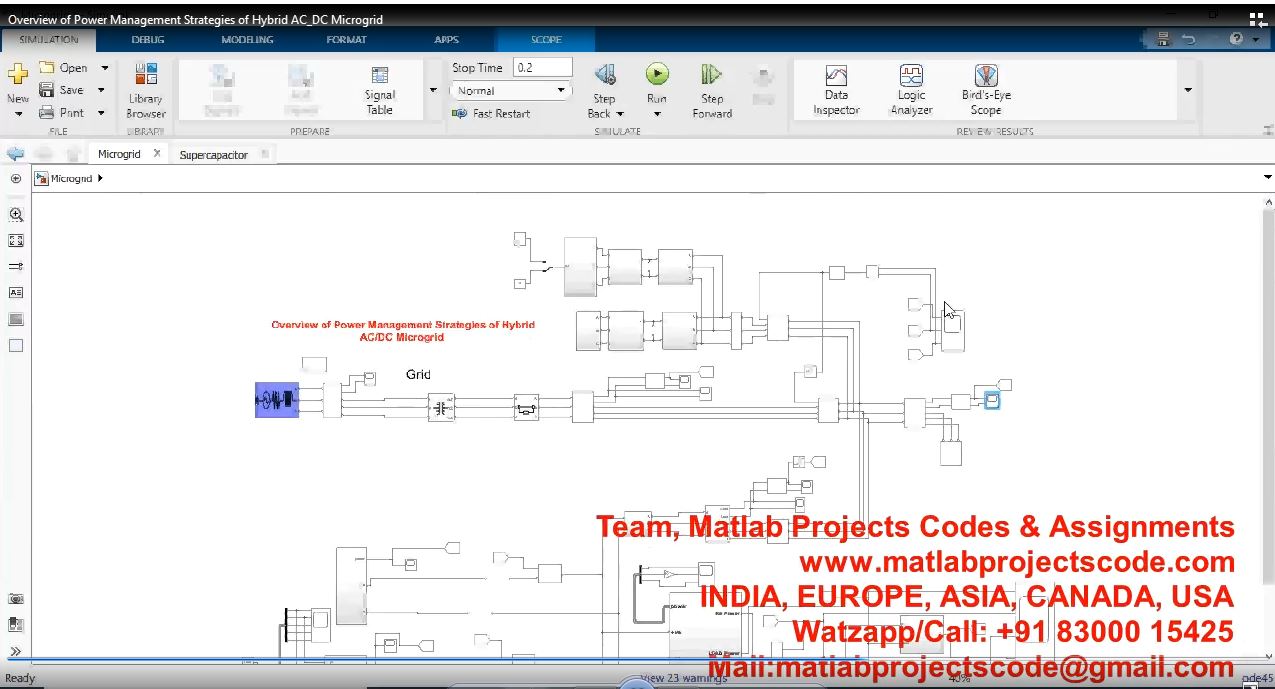Expand the Prepare section gallery arrow
Image resolution: width=1275 pixels, height=689 pixels.
click(x=433, y=90)
